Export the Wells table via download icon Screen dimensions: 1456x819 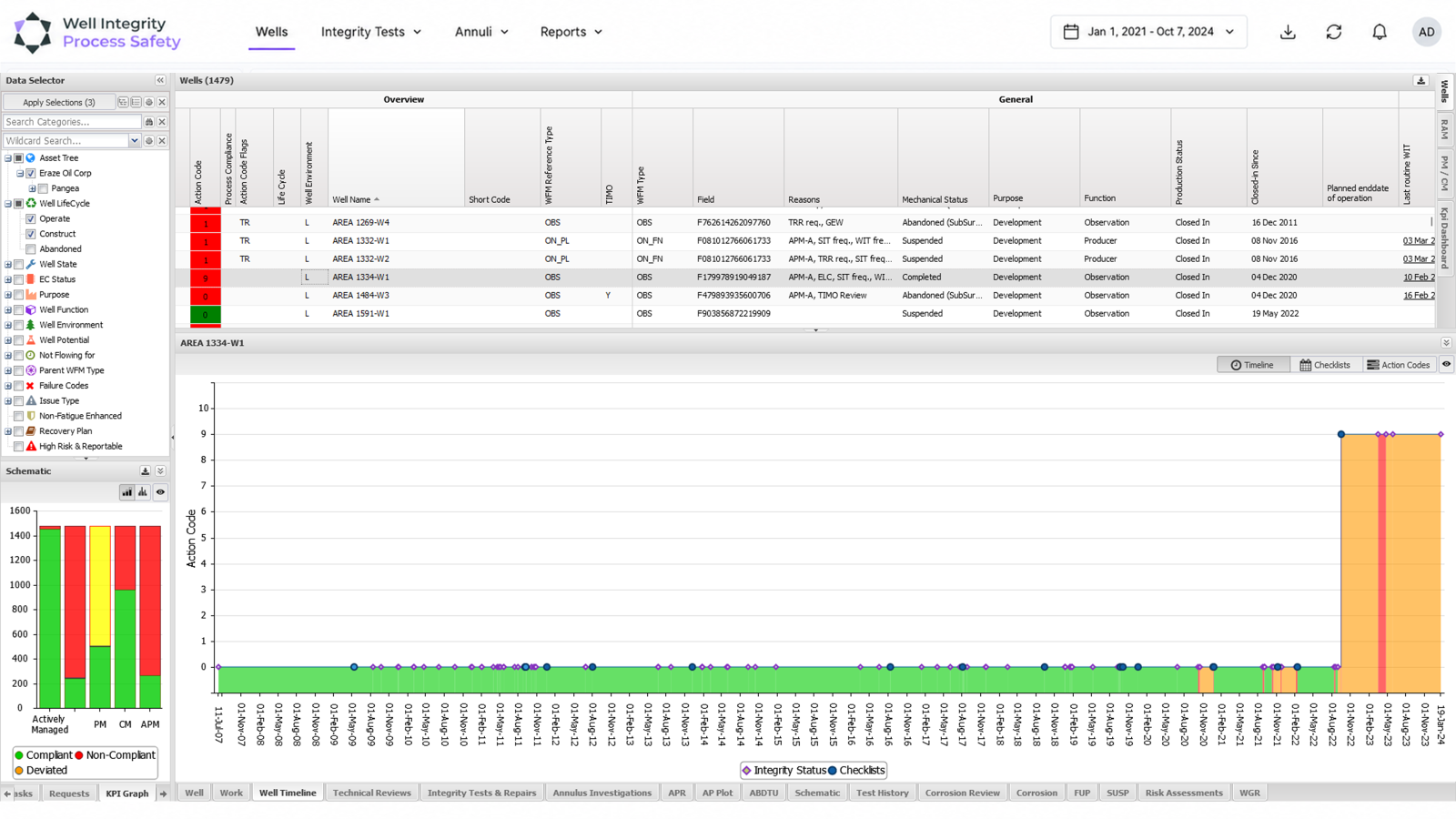coord(1421,81)
